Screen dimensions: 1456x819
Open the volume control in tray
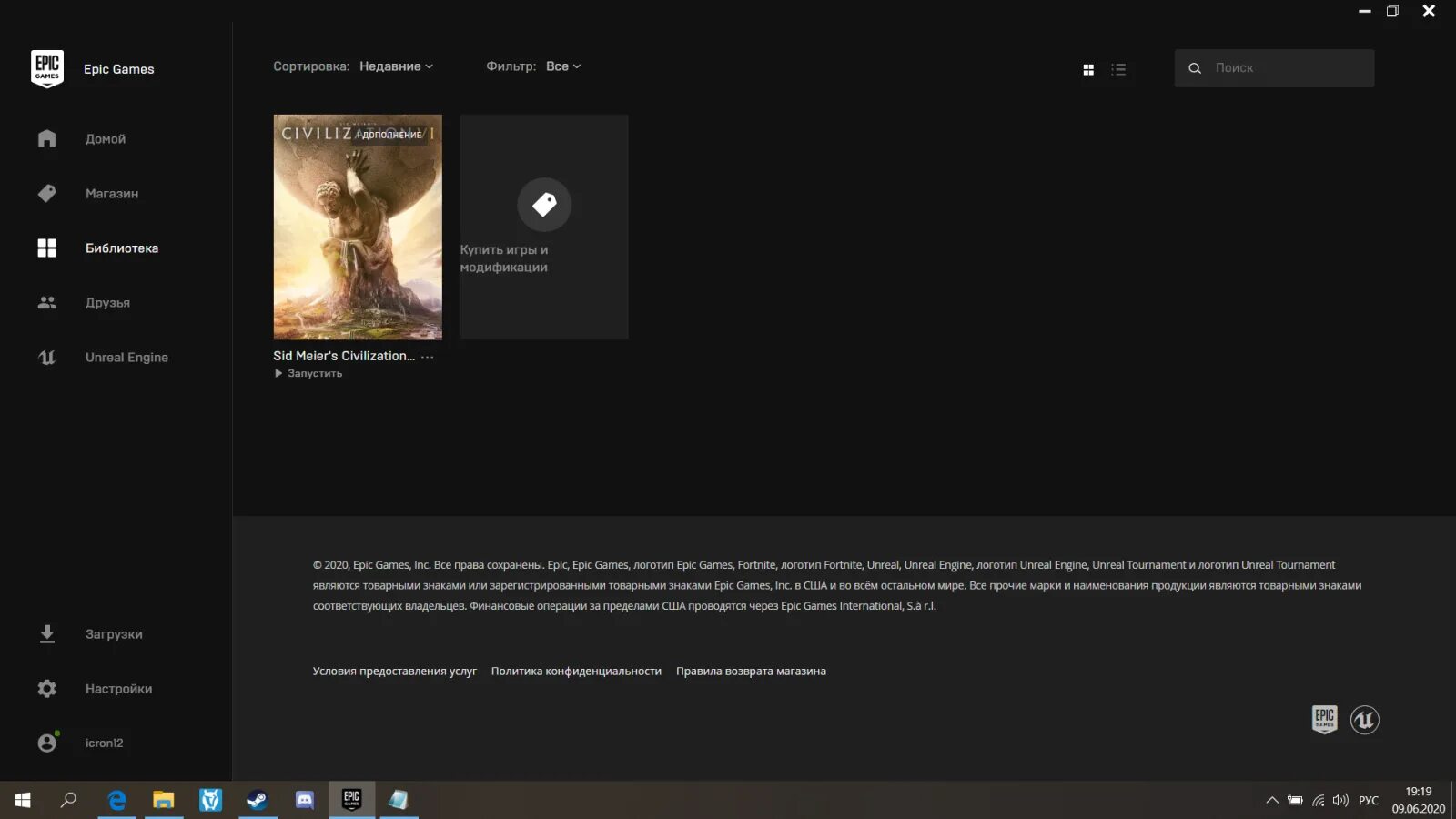1340,801
